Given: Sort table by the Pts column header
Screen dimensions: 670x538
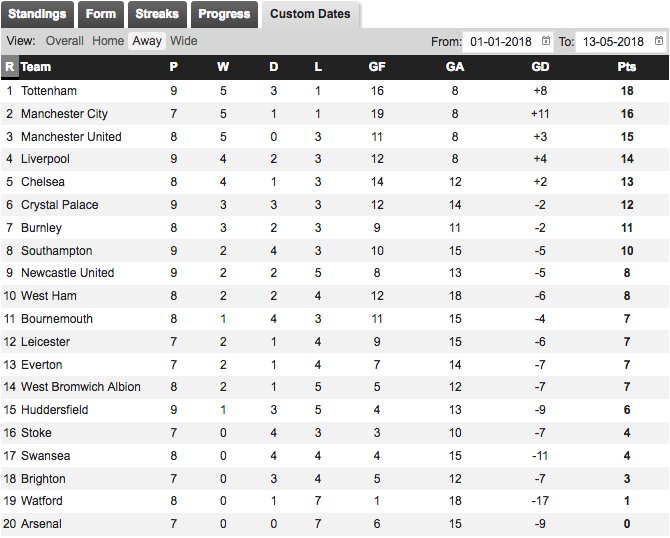Looking at the screenshot, I should pyautogui.click(x=627, y=67).
